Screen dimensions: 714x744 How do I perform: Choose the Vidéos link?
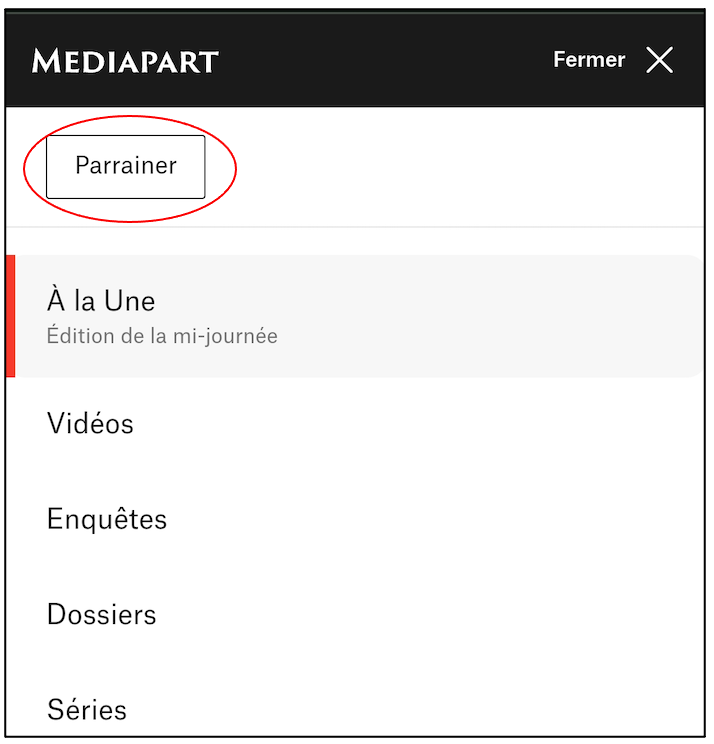[90, 423]
